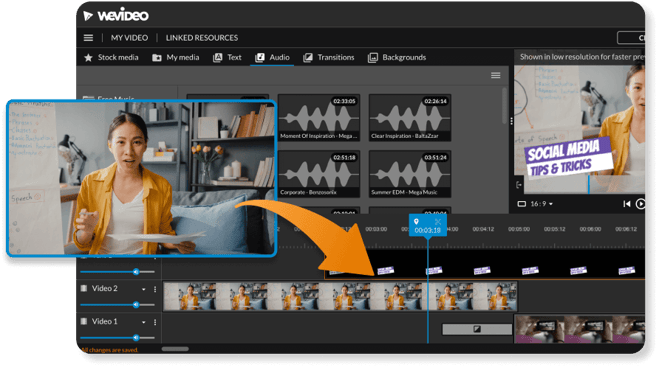Select the Clear Inspiration - BaltaZzar audio clip
This screenshot has height=367, width=659.
click(x=410, y=117)
